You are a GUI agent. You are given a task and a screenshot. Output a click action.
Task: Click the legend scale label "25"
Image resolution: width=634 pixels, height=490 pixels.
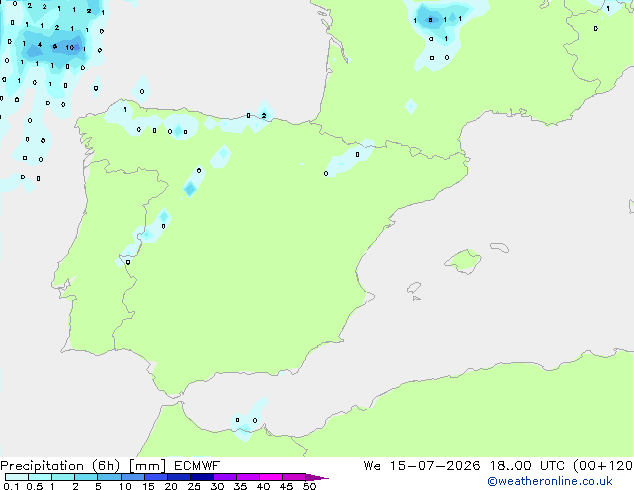click(194, 486)
